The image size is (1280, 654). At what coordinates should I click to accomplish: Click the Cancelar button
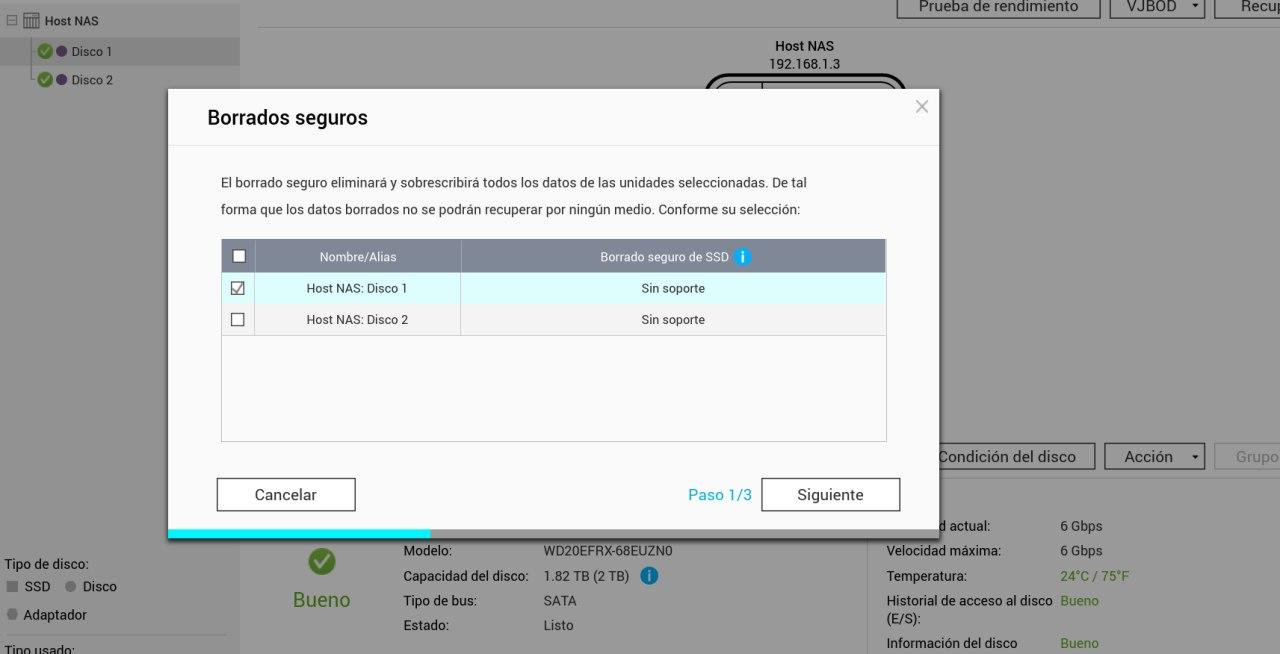pos(286,495)
